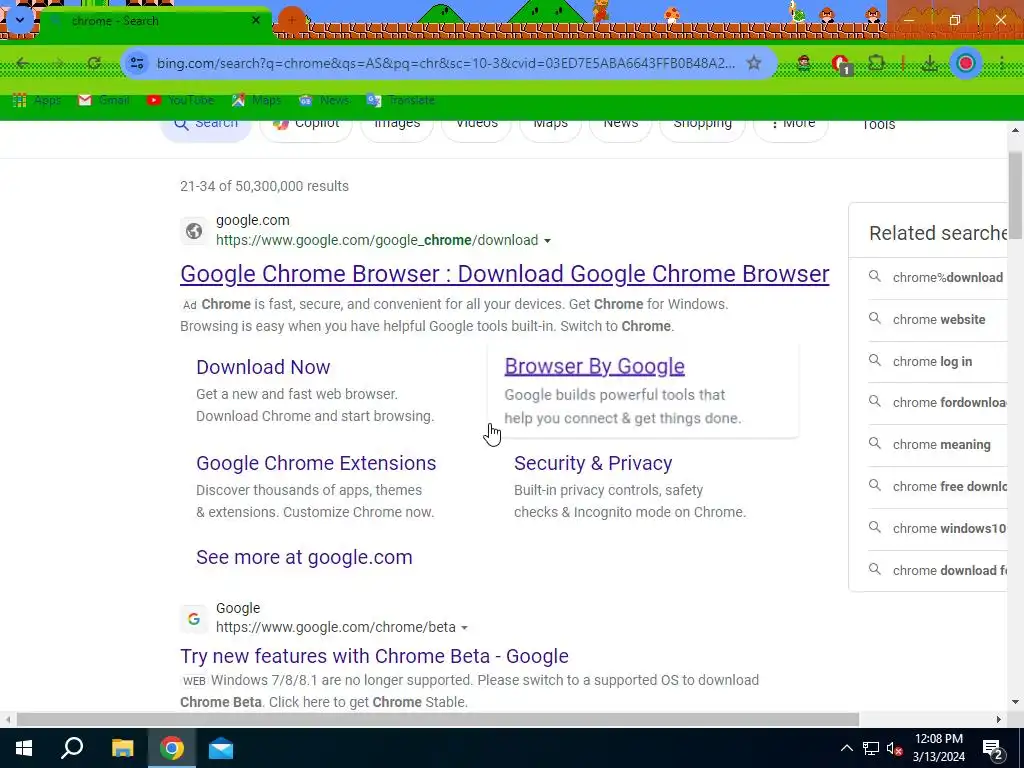Open the Windows Start menu
The width and height of the screenshot is (1024, 768).
click(x=24, y=748)
